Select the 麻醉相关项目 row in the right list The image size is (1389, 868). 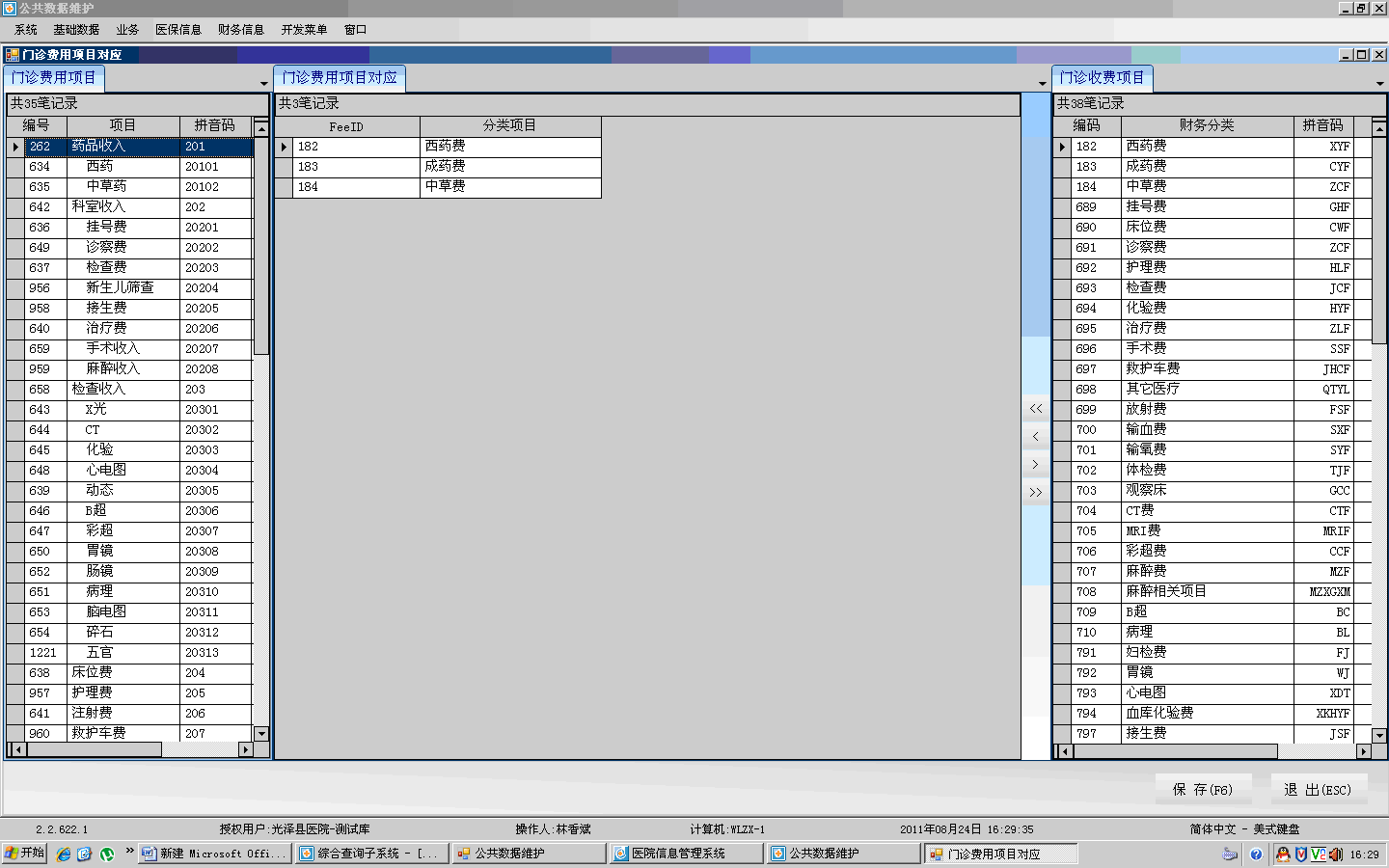[x=1212, y=592]
